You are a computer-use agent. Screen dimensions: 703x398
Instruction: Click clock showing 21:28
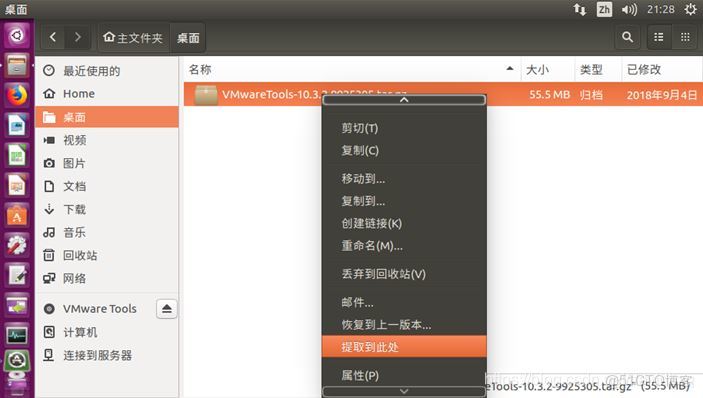coord(660,9)
